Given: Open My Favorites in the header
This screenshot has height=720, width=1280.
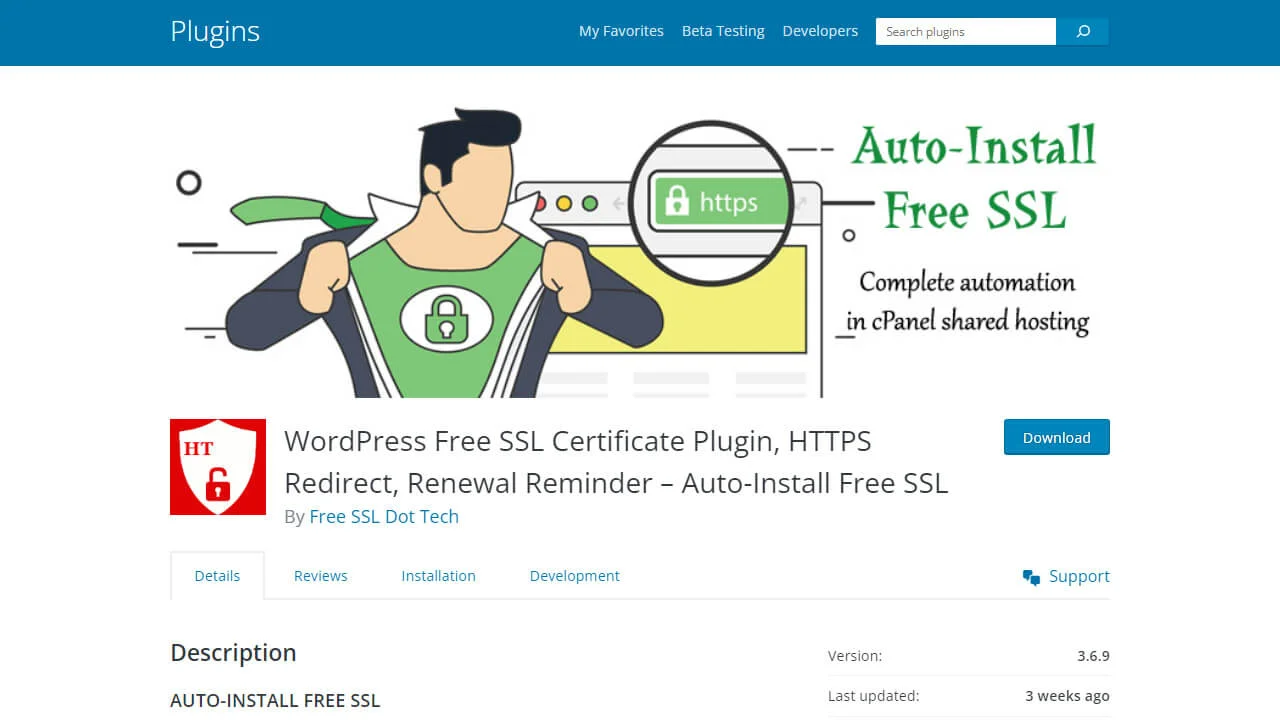Looking at the screenshot, I should click(x=621, y=31).
